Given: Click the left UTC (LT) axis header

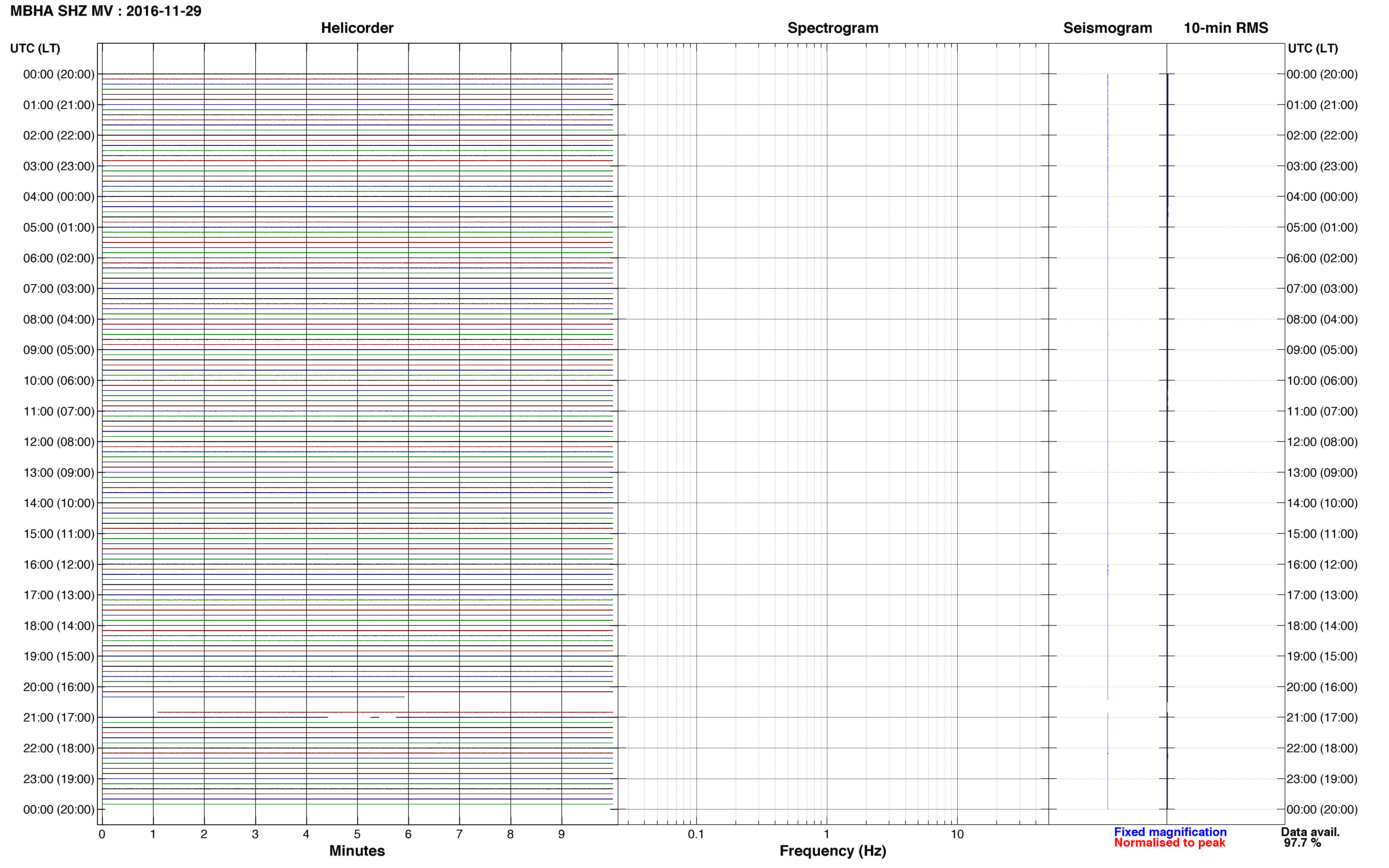Looking at the screenshot, I should (35, 48).
